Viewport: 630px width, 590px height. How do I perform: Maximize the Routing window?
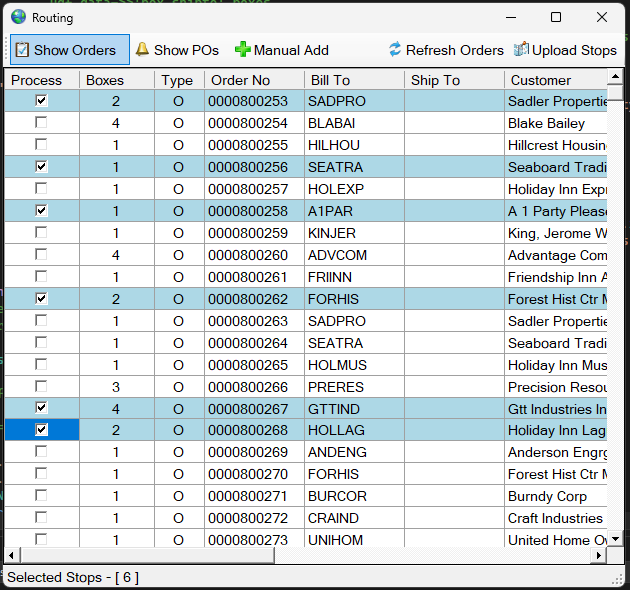pyautogui.click(x=556, y=17)
